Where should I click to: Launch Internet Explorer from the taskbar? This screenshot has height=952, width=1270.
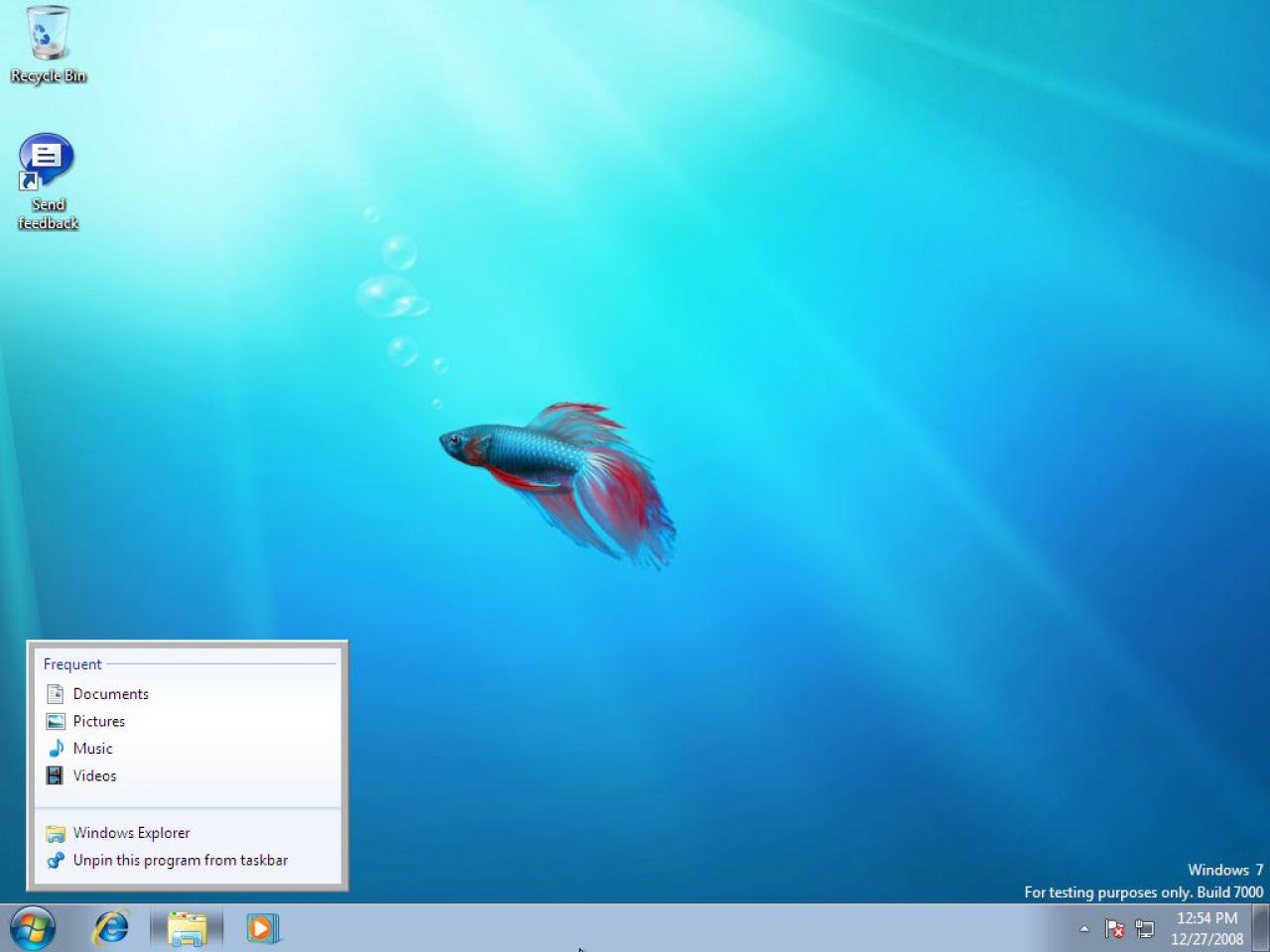click(x=111, y=928)
